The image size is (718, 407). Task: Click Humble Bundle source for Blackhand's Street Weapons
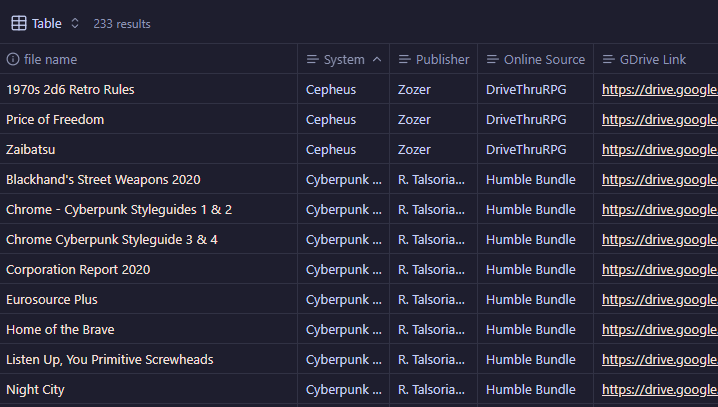pyautogui.click(x=530, y=179)
